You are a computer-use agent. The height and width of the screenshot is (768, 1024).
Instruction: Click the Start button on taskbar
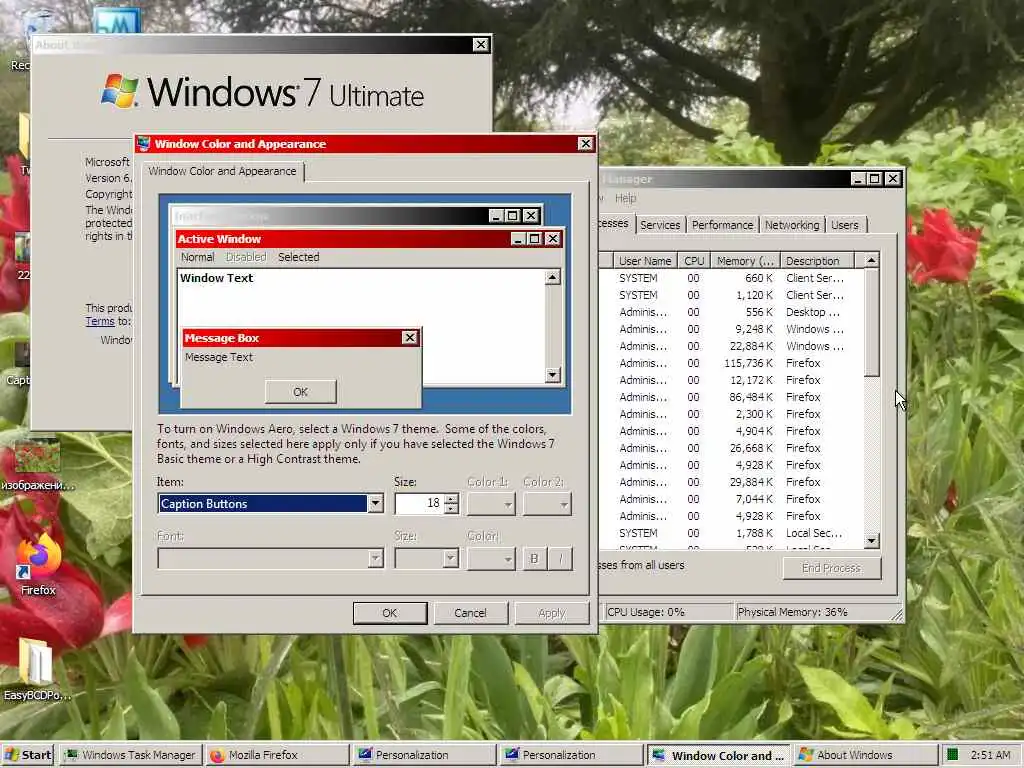(27, 755)
